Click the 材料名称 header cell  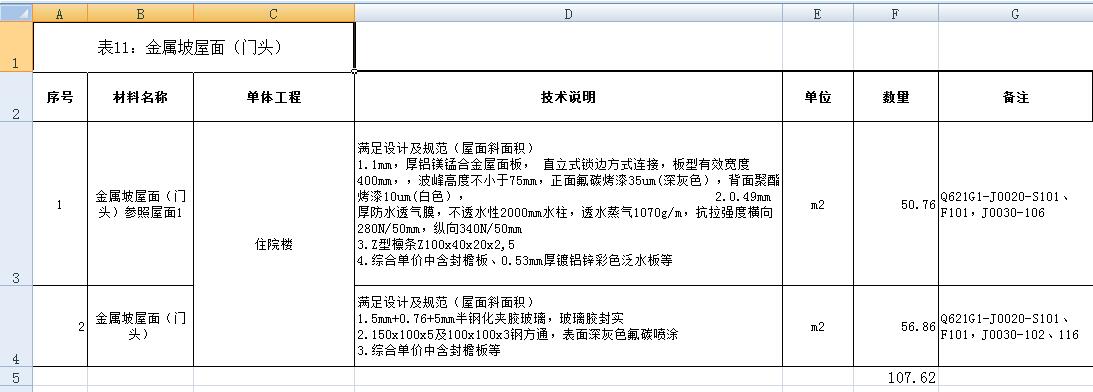tap(141, 97)
